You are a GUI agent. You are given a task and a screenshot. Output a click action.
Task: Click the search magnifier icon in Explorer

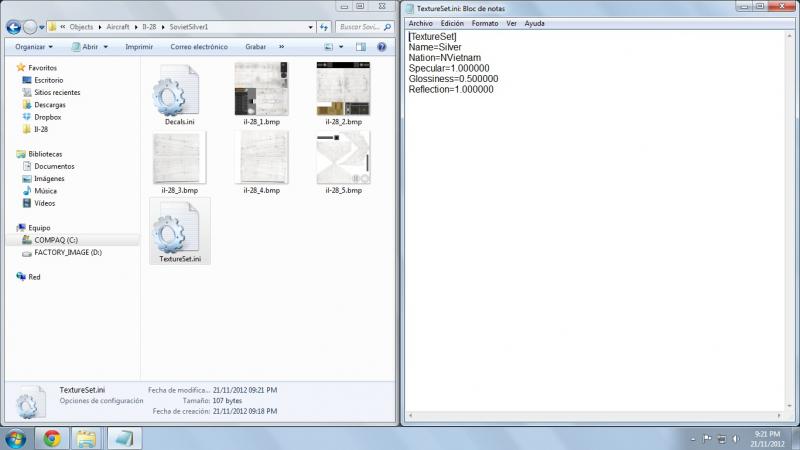(387, 27)
